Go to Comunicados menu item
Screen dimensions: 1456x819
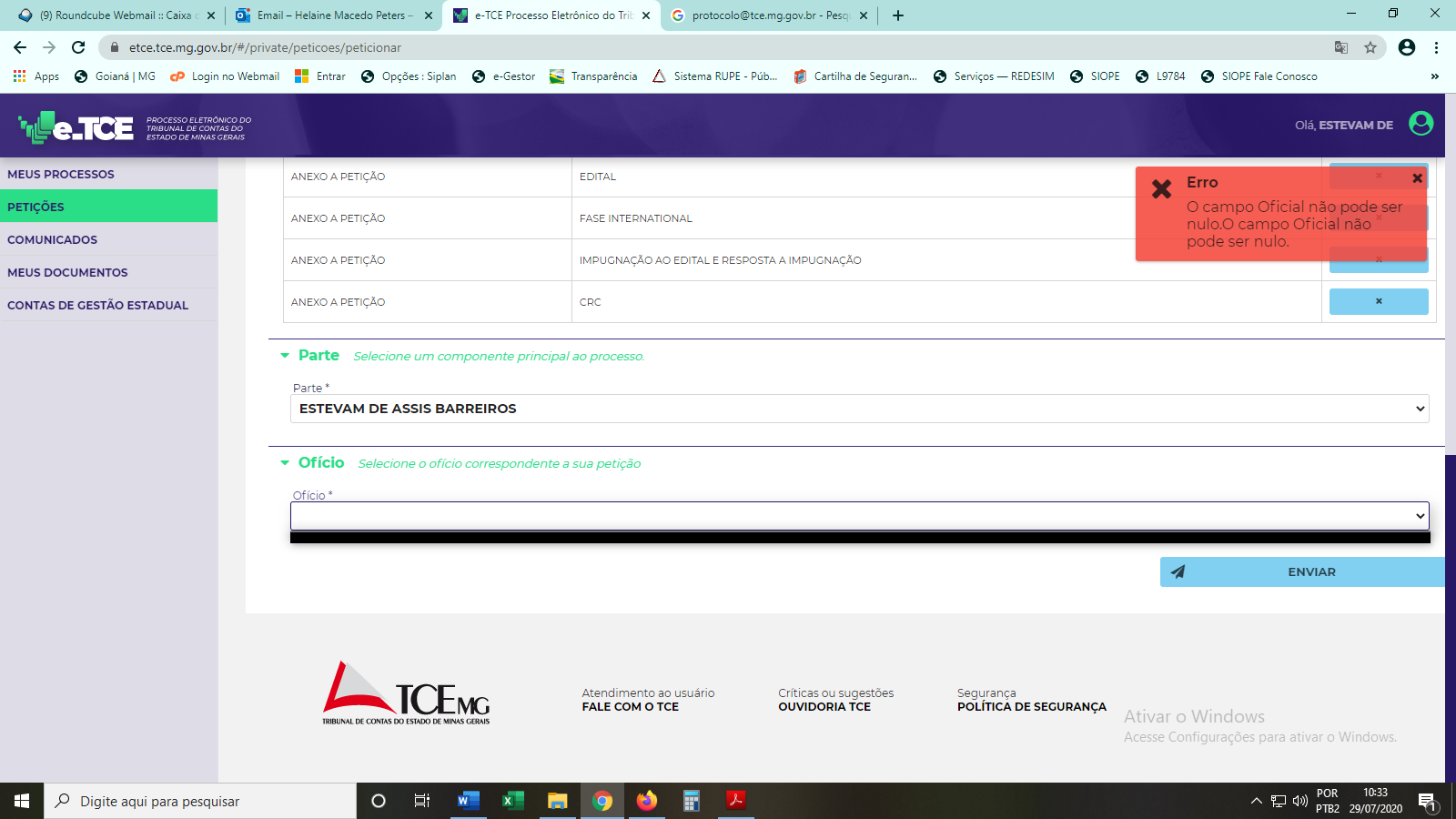[52, 239]
